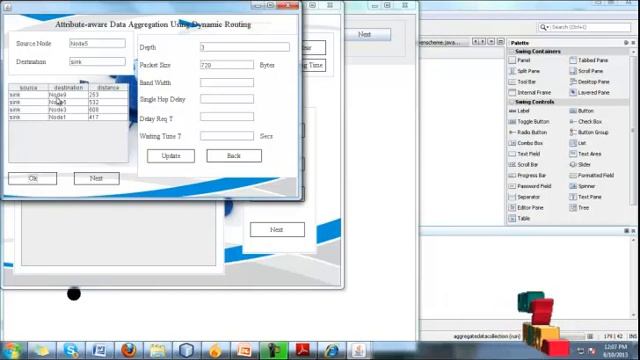Screen dimensions: 640x360
Task: Select the Tabbed Pane palette item
Action: pyautogui.click(x=589, y=60)
